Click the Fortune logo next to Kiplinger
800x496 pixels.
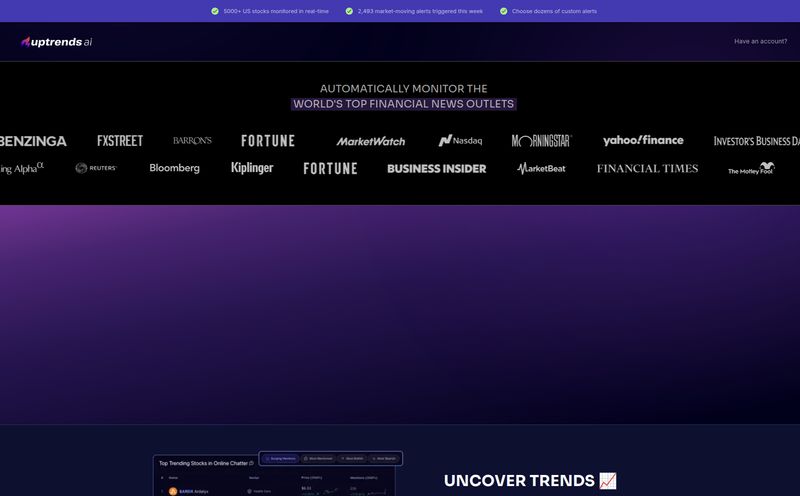coord(330,168)
